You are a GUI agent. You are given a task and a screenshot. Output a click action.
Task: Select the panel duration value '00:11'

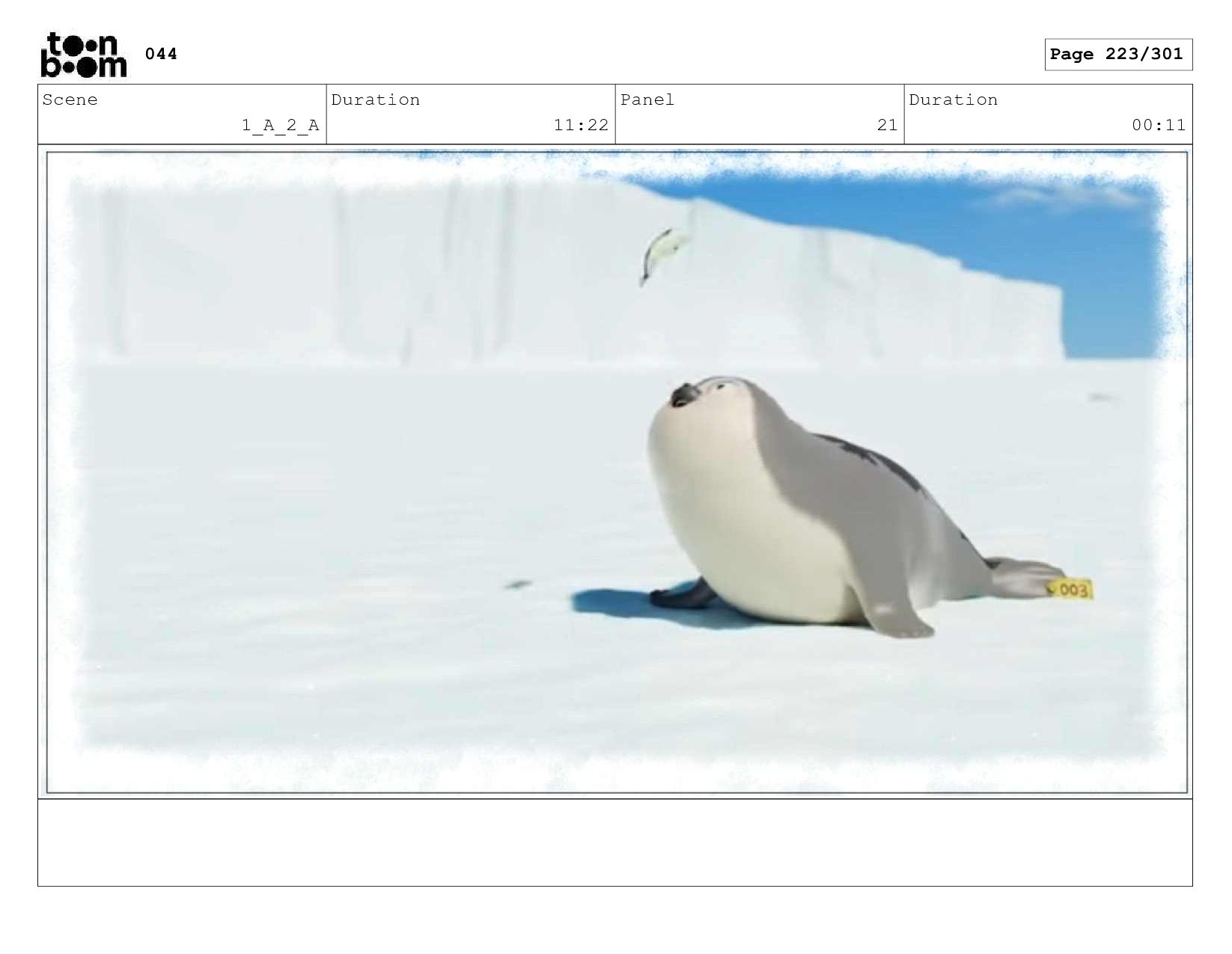1159,125
